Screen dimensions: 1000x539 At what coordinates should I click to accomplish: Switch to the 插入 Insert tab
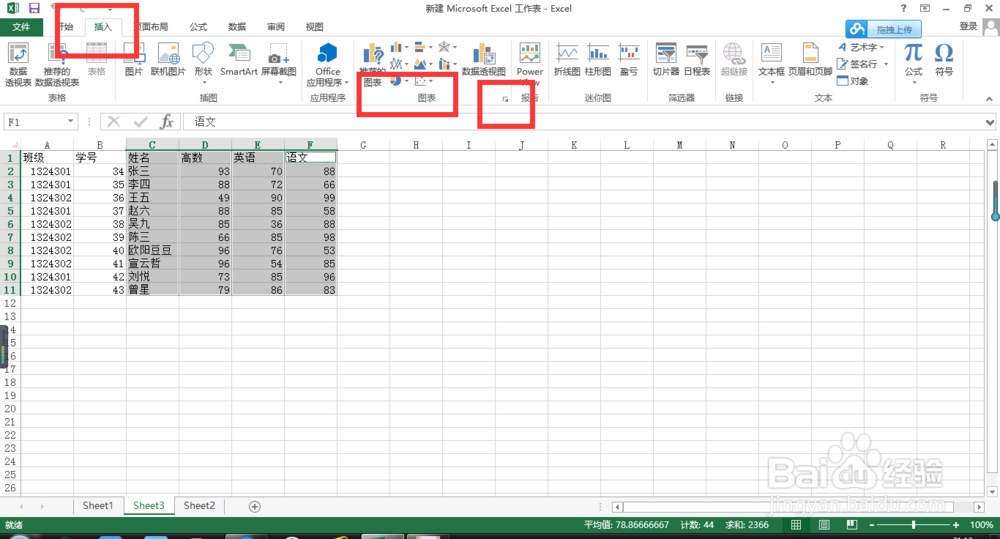(103, 27)
